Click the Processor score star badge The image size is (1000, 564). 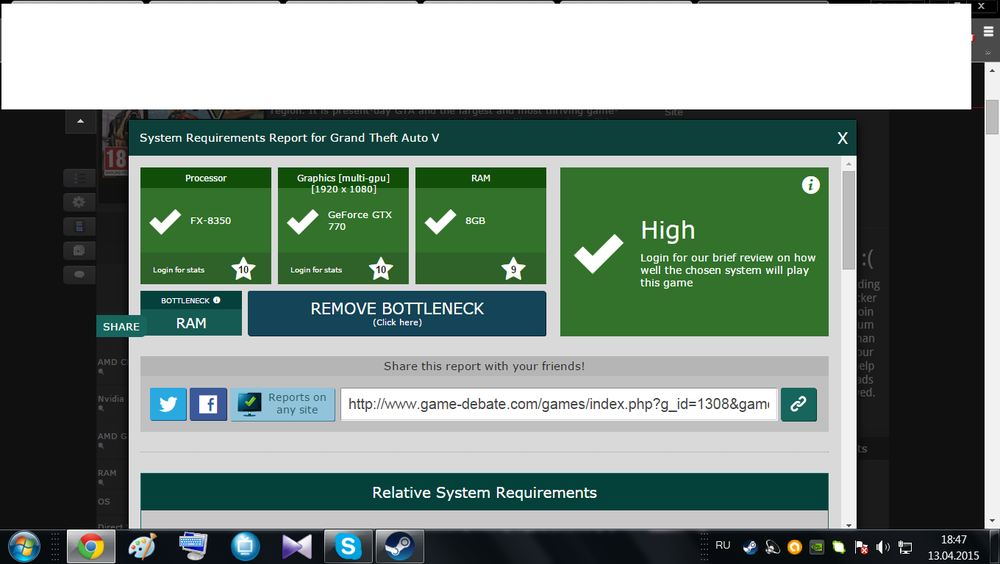[242, 269]
